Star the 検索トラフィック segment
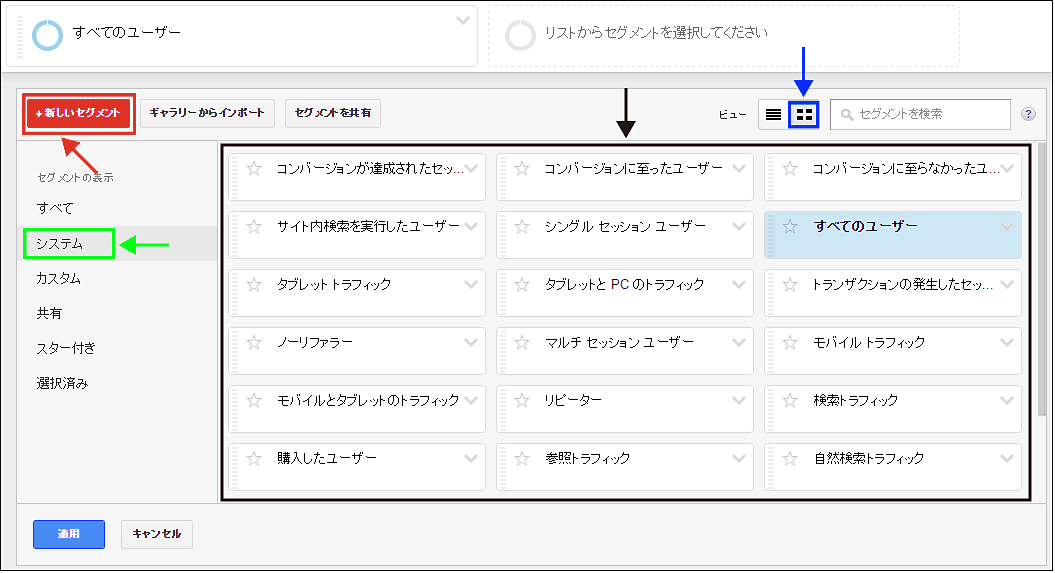The image size is (1055, 573). tap(790, 401)
